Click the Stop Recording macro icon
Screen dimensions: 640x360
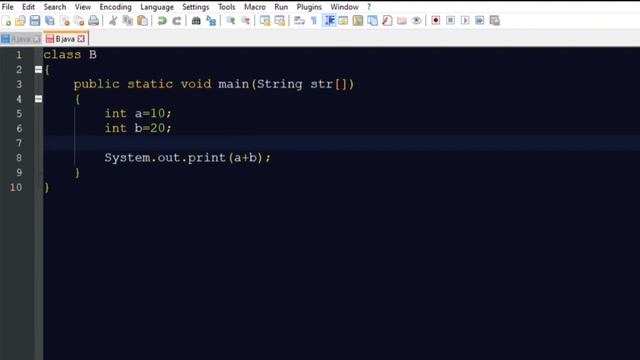coord(451,20)
